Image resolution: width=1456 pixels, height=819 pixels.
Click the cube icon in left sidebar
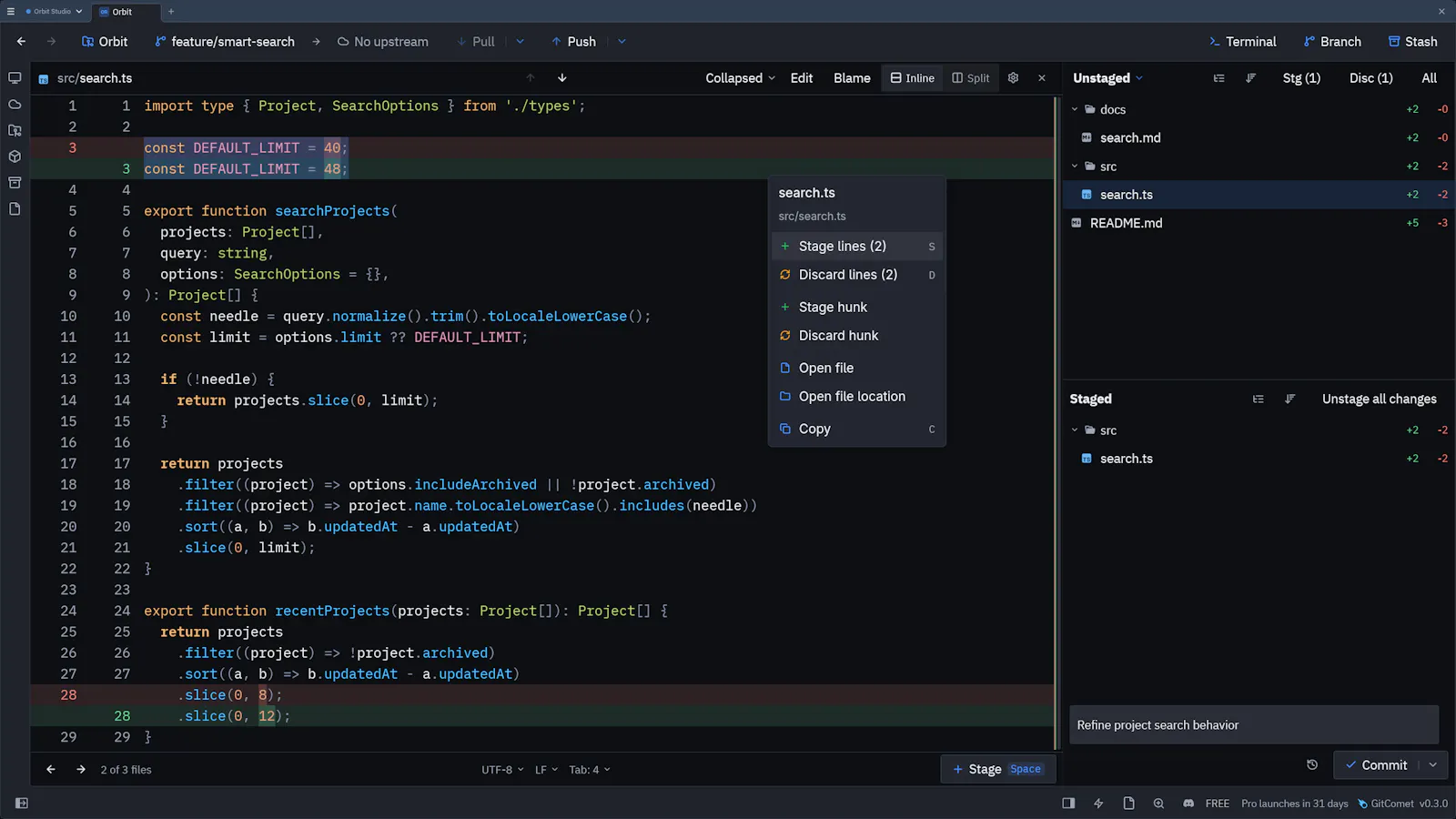tap(15, 157)
